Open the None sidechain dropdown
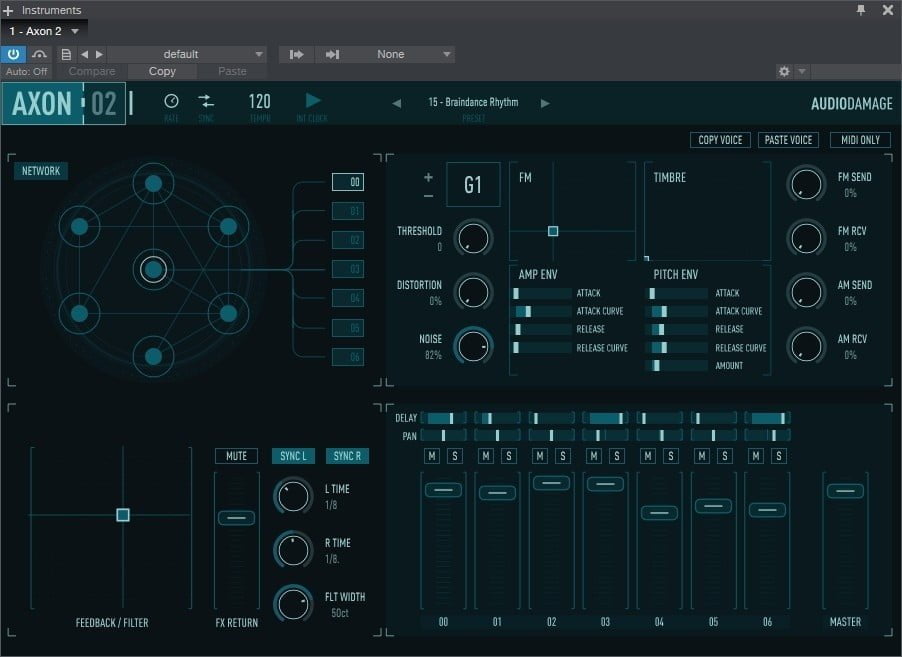902x657 pixels. 403,54
